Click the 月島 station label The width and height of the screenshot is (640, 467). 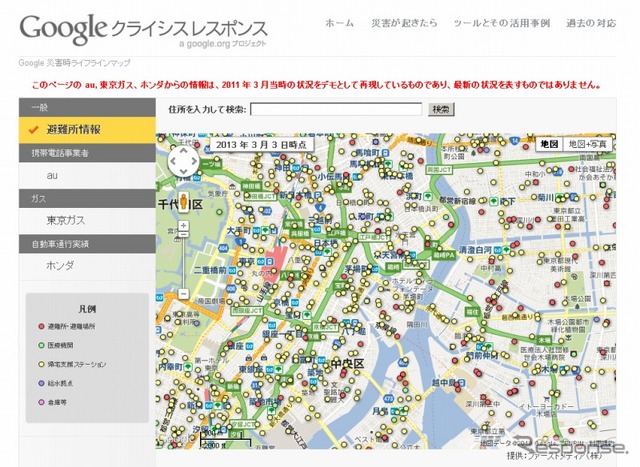point(380,411)
